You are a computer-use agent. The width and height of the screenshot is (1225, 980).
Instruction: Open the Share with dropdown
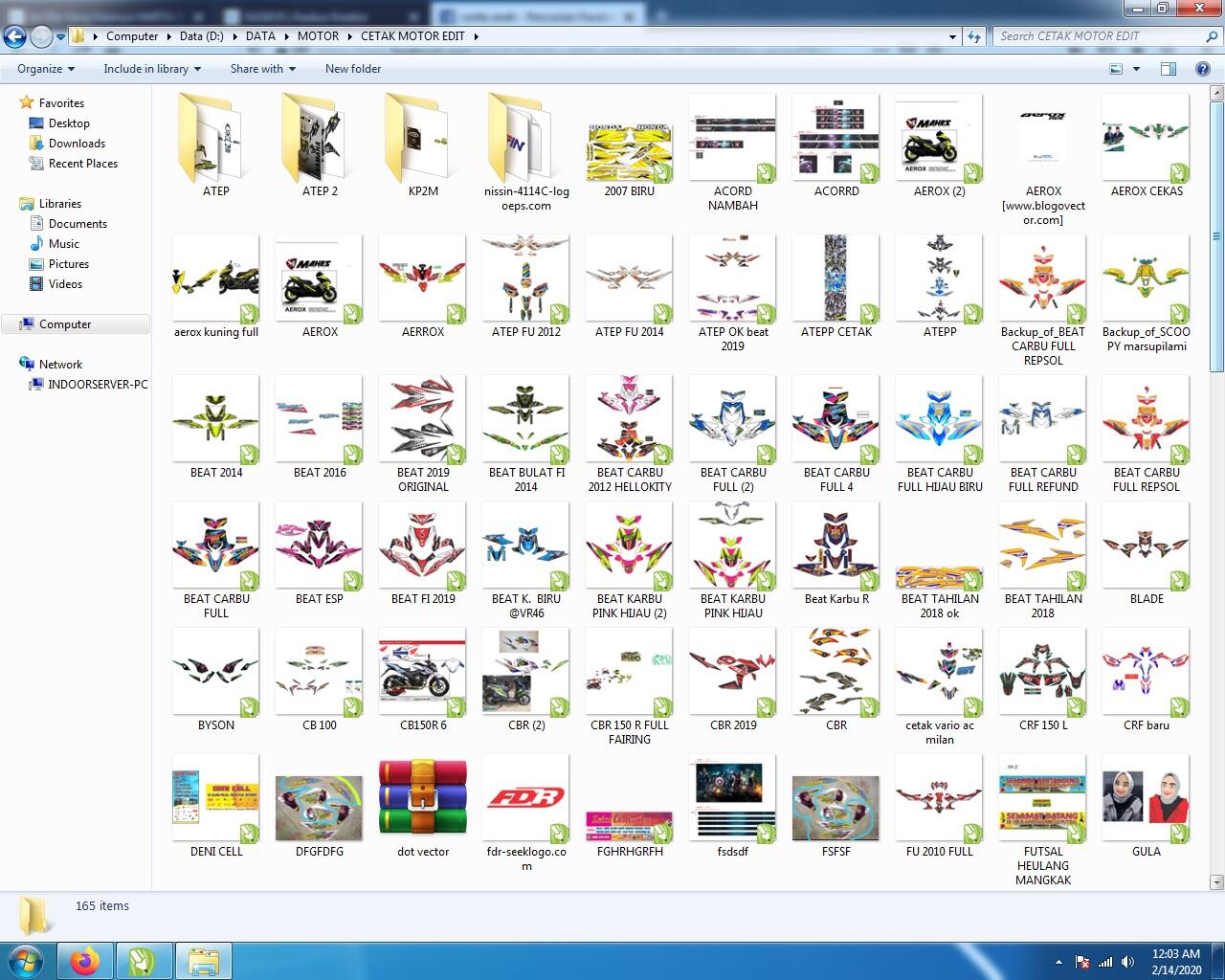262,69
